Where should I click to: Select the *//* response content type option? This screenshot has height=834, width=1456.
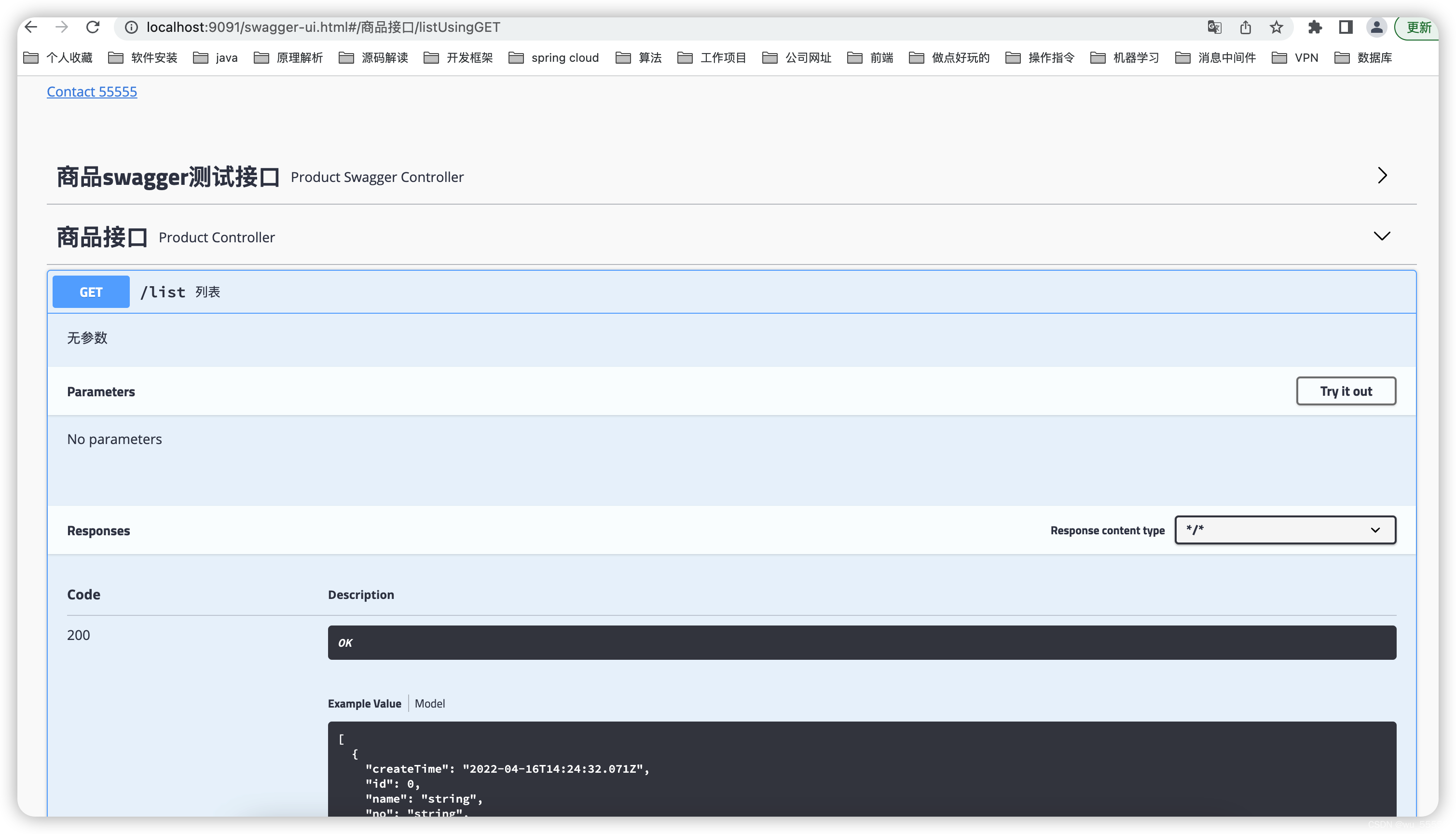click(1284, 530)
